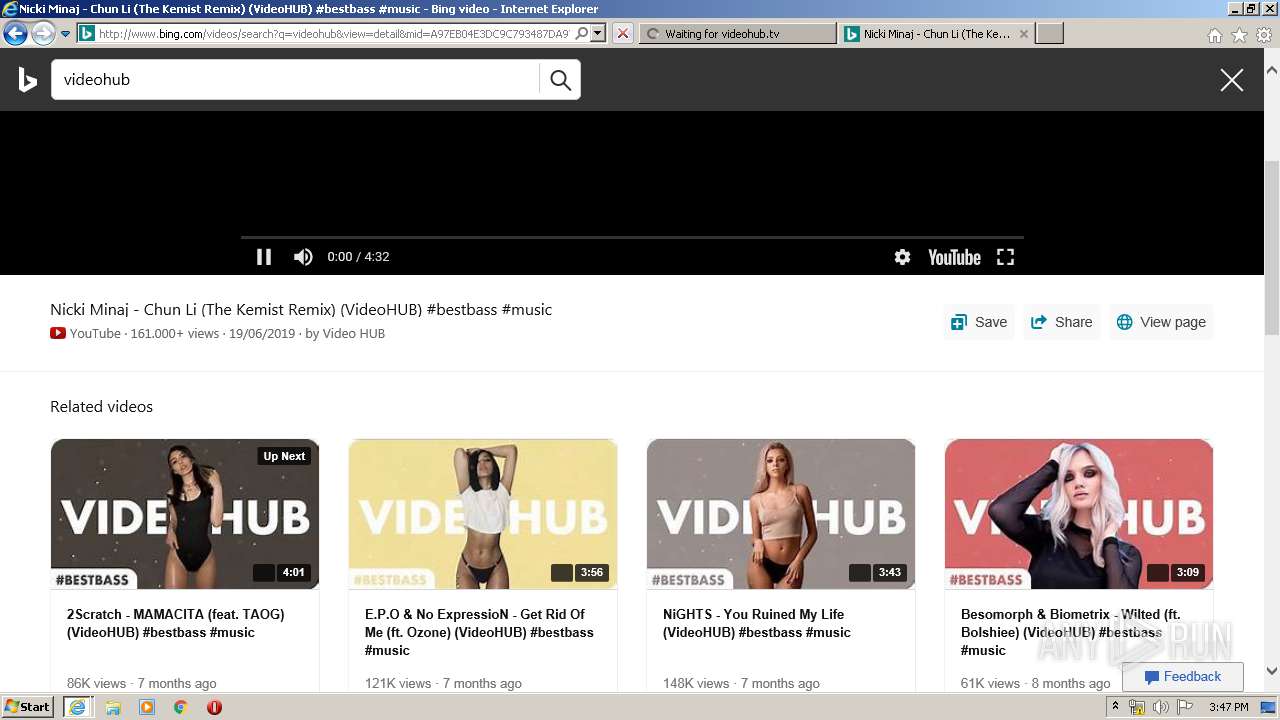
Task: Open the Opera taskbar icon
Action: (x=214, y=707)
